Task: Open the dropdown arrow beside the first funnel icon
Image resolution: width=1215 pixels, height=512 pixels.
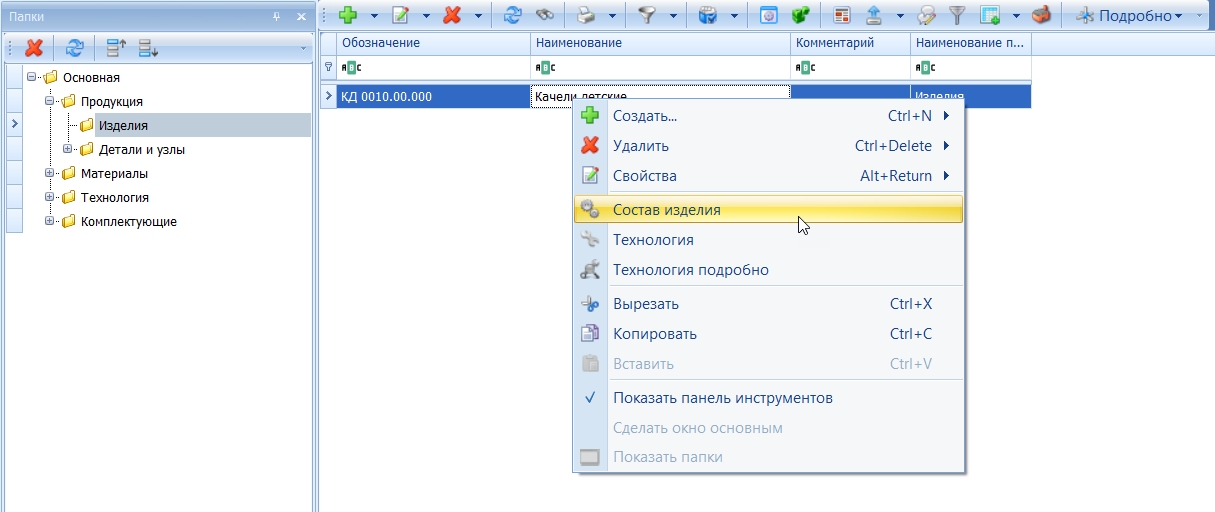Action: point(673,16)
